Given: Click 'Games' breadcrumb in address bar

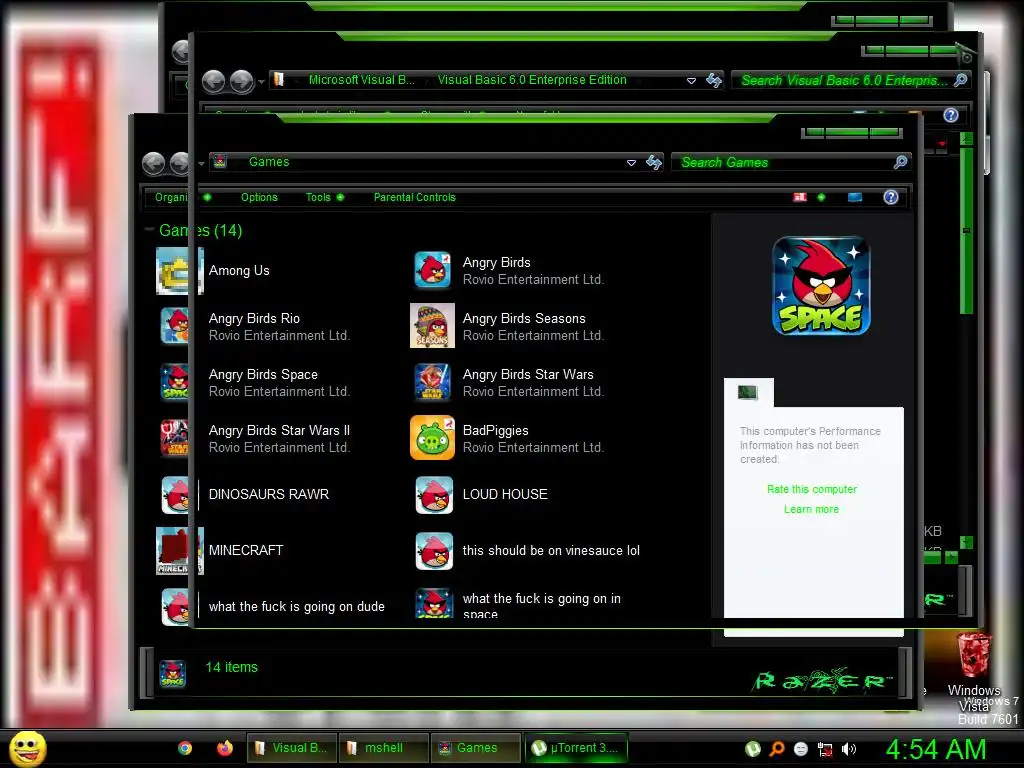Looking at the screenshot, I should [269, 162].
